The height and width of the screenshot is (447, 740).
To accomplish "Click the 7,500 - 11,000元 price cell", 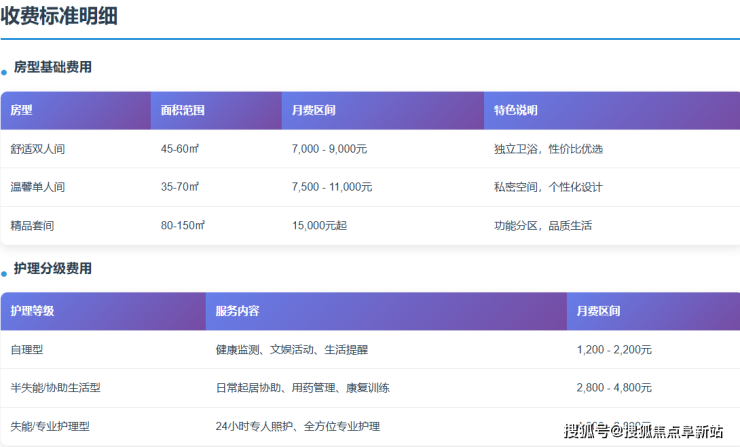I will point(332,187).
